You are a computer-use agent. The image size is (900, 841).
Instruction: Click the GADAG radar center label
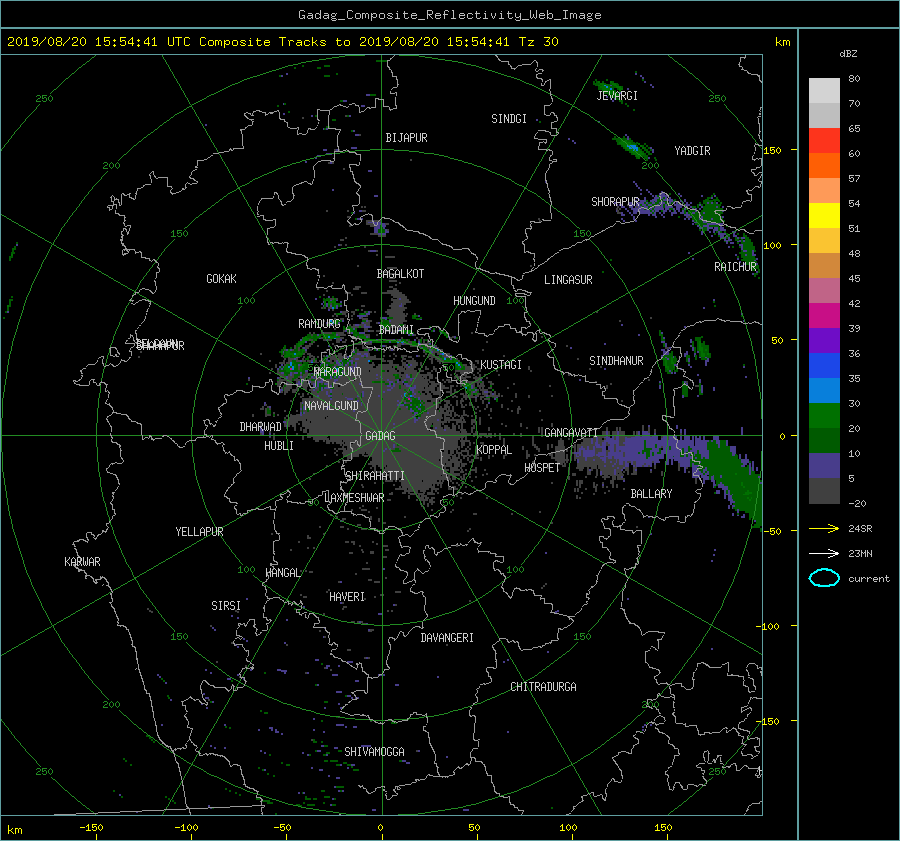381,436
